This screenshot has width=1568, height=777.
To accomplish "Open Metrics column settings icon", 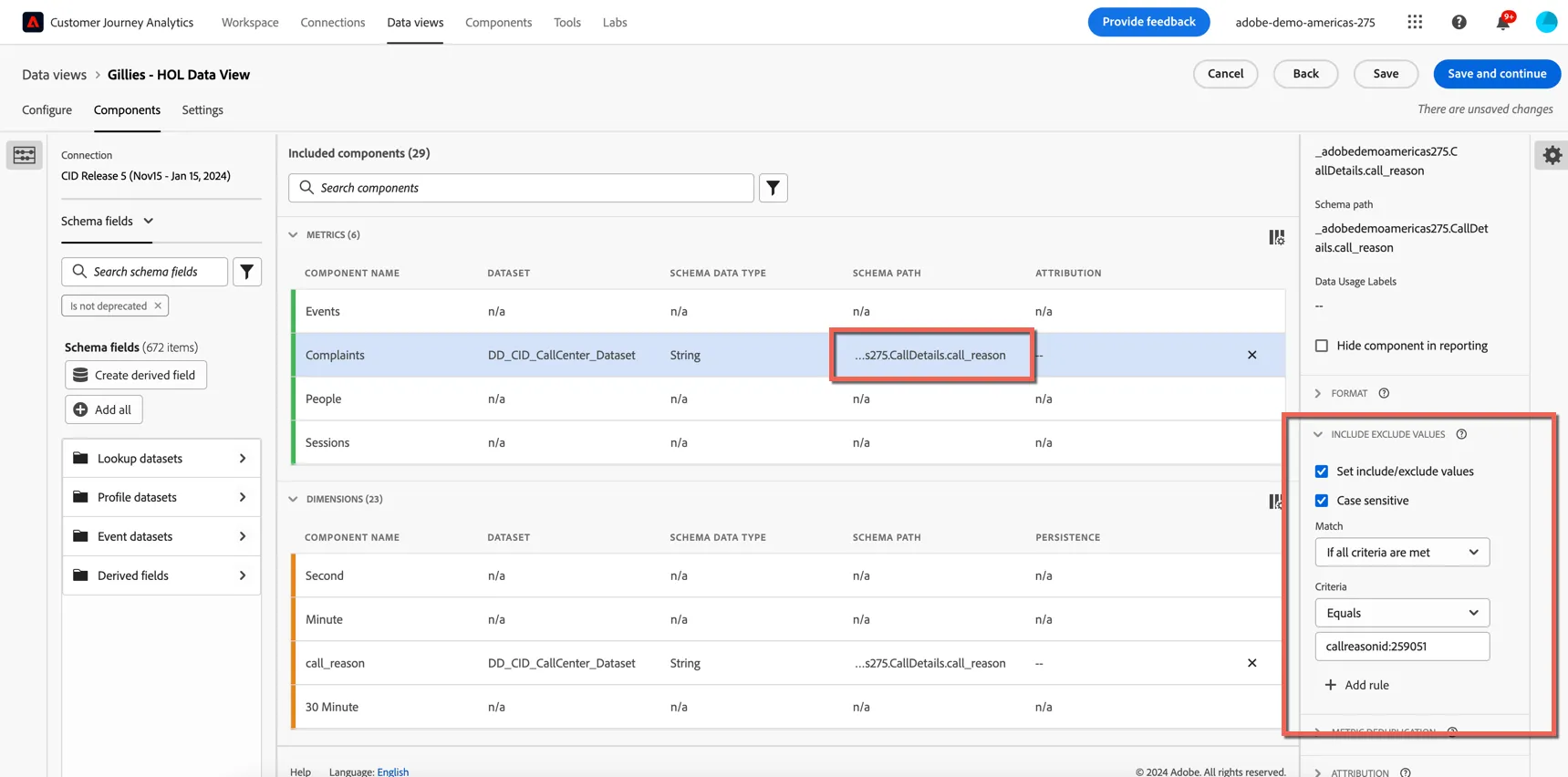I will (x=1276, y=237).
